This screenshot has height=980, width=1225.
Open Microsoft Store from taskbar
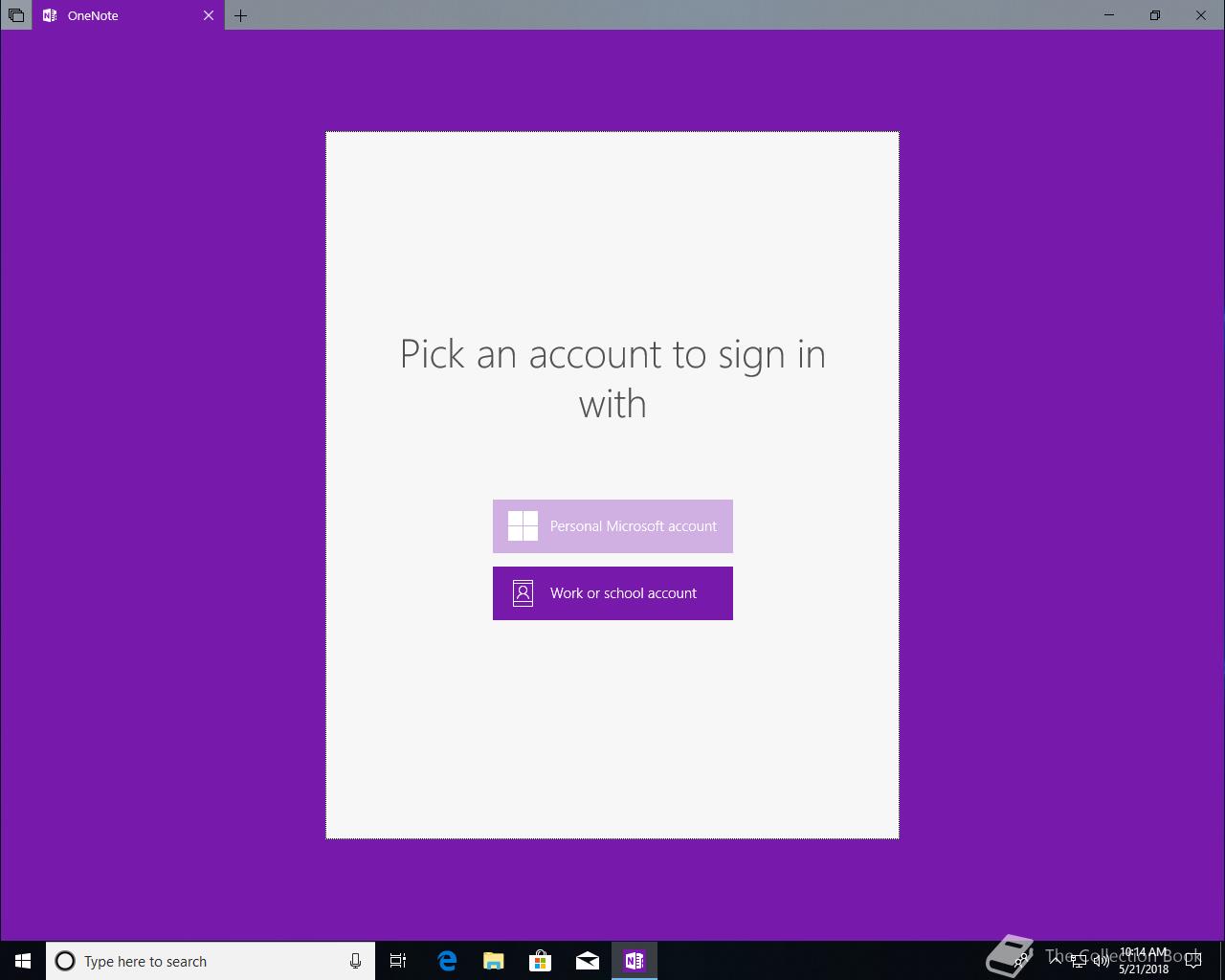pos(541,961)
